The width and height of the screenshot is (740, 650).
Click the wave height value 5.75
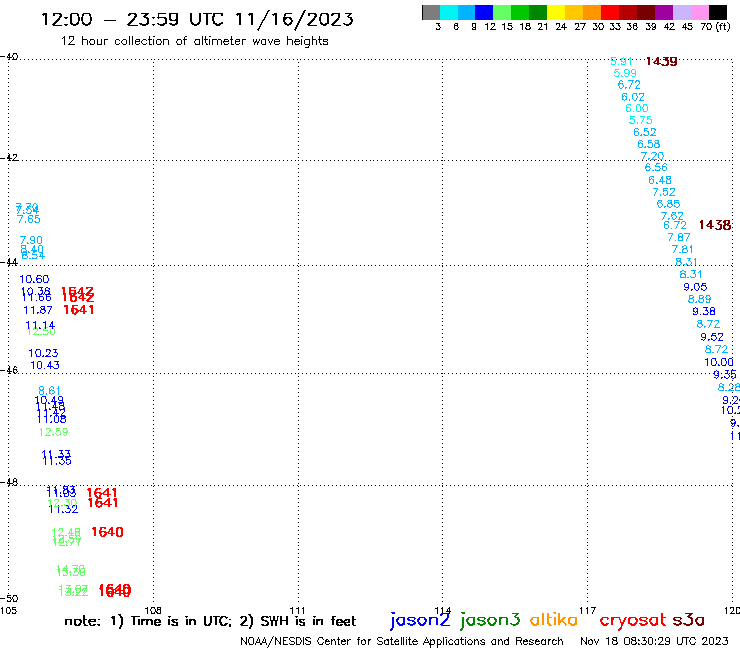point(640,120)
